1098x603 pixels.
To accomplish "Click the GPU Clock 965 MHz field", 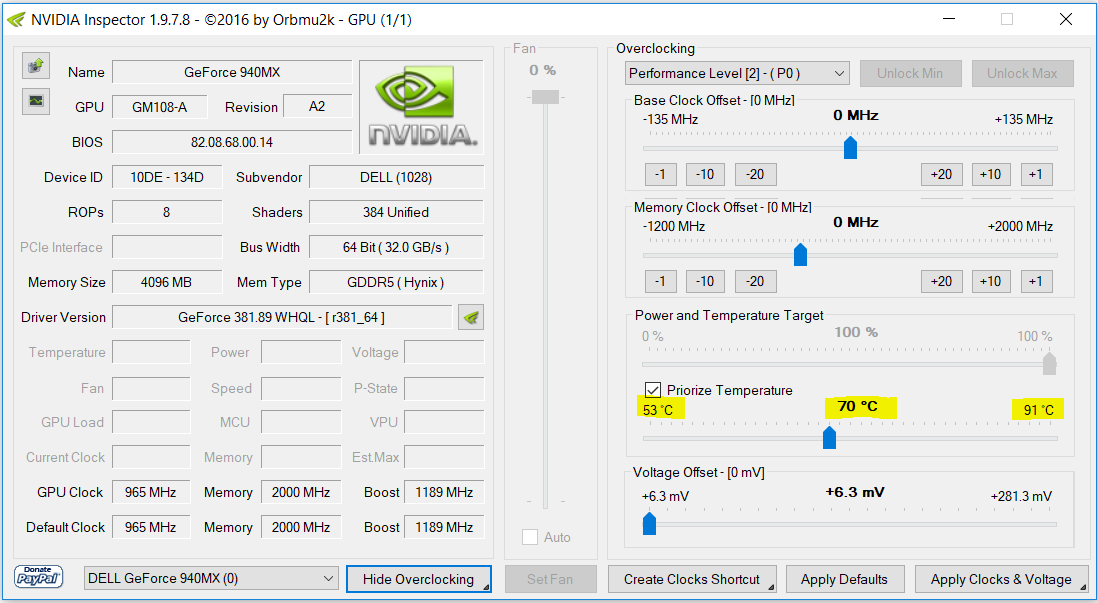I will click(x=151, y=492).
